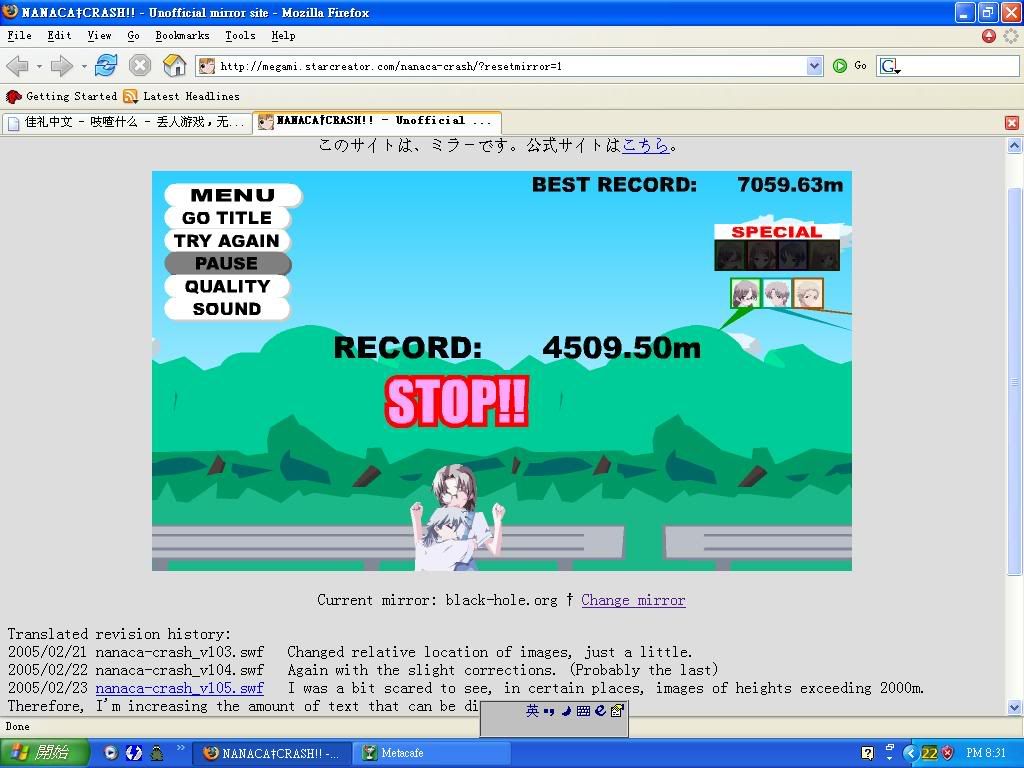Viewport: 1024px width, 768px height.
Task: Switch to Metacafe taskbar window
Action: click(434, 753)
